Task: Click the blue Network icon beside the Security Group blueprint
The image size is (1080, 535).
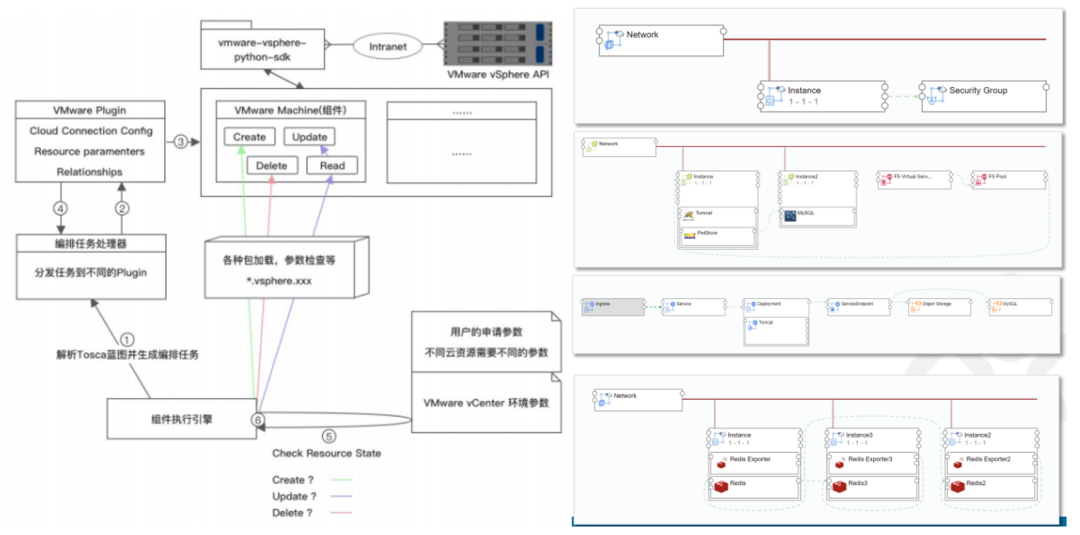Action: point(612,39)
